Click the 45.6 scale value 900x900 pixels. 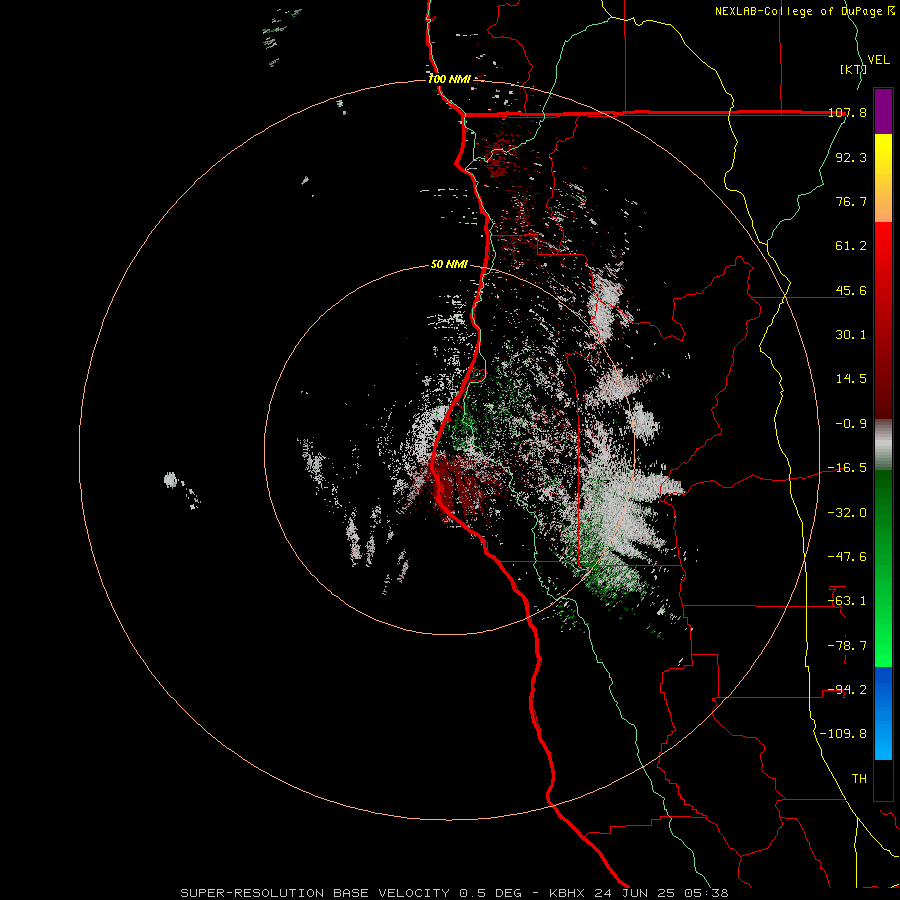tap(851, 290)
